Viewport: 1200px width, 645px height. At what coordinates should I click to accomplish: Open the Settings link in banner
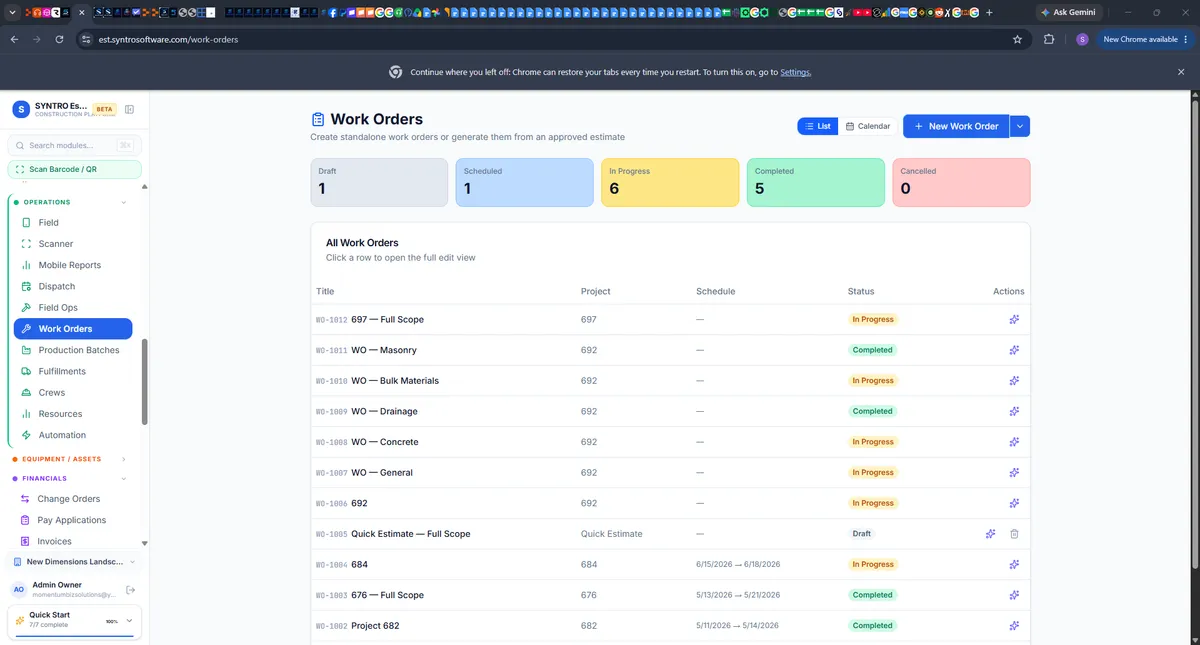[x=795, y=72]
